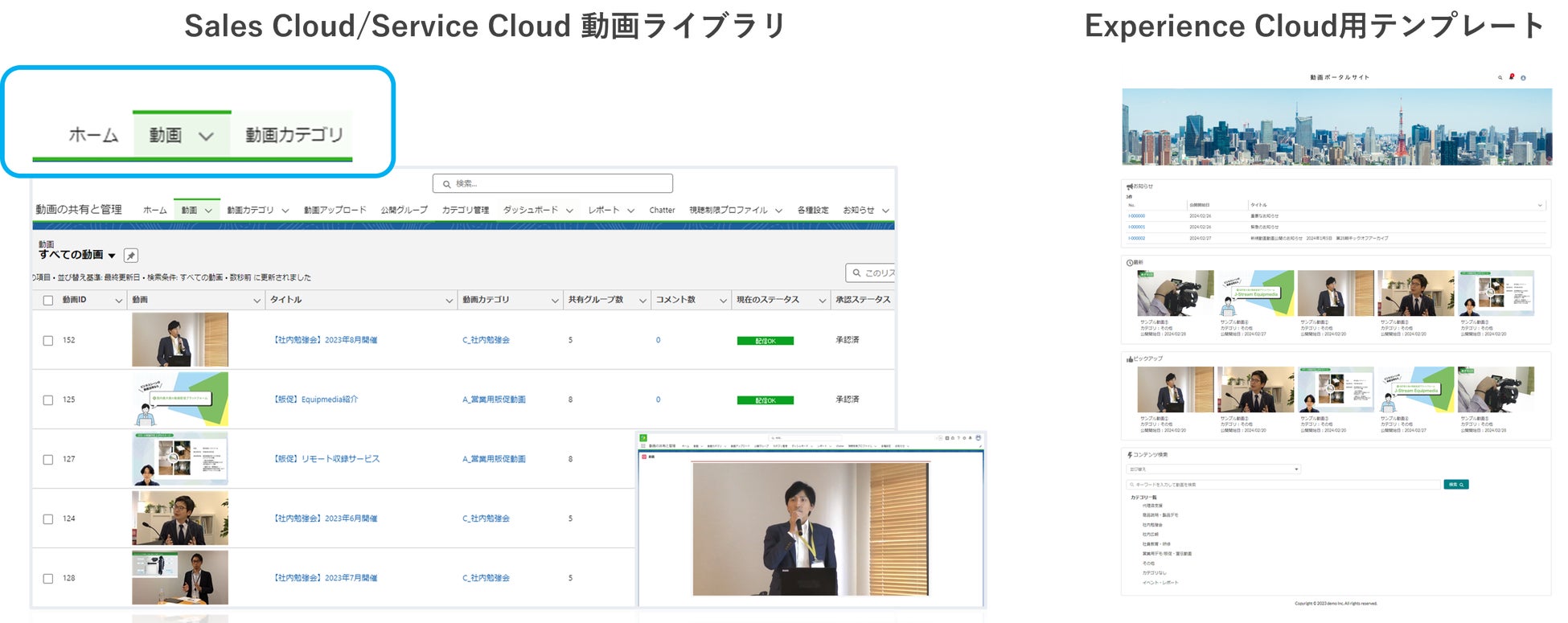1568x623 pixels.
Task: Tick the select-all checkbox in the table header
Action: [48, 301]
